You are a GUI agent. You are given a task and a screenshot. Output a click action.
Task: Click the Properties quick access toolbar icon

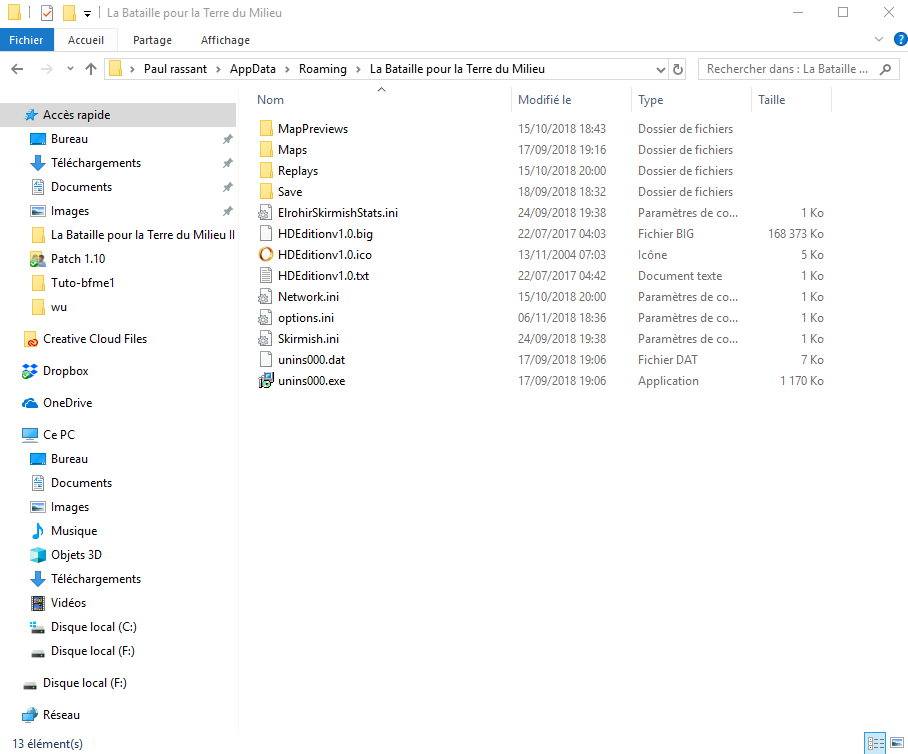click(x=47, y=13)
